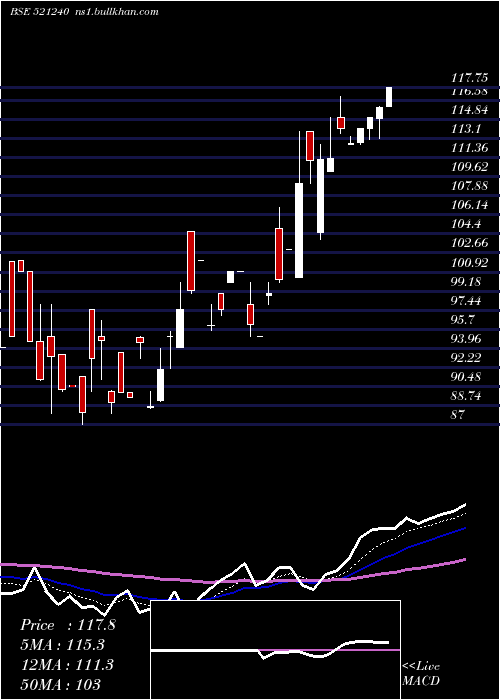Click the 107.88 price axis label
This screenshot has height=700, width=500.
[469, 186]
